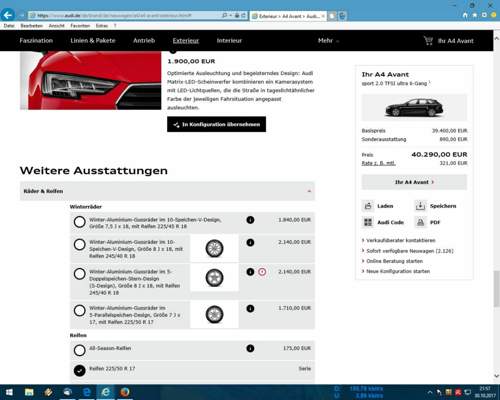Open the Extras menu
Viewport: 500px width, 400px height.
(x=102, y=26)
